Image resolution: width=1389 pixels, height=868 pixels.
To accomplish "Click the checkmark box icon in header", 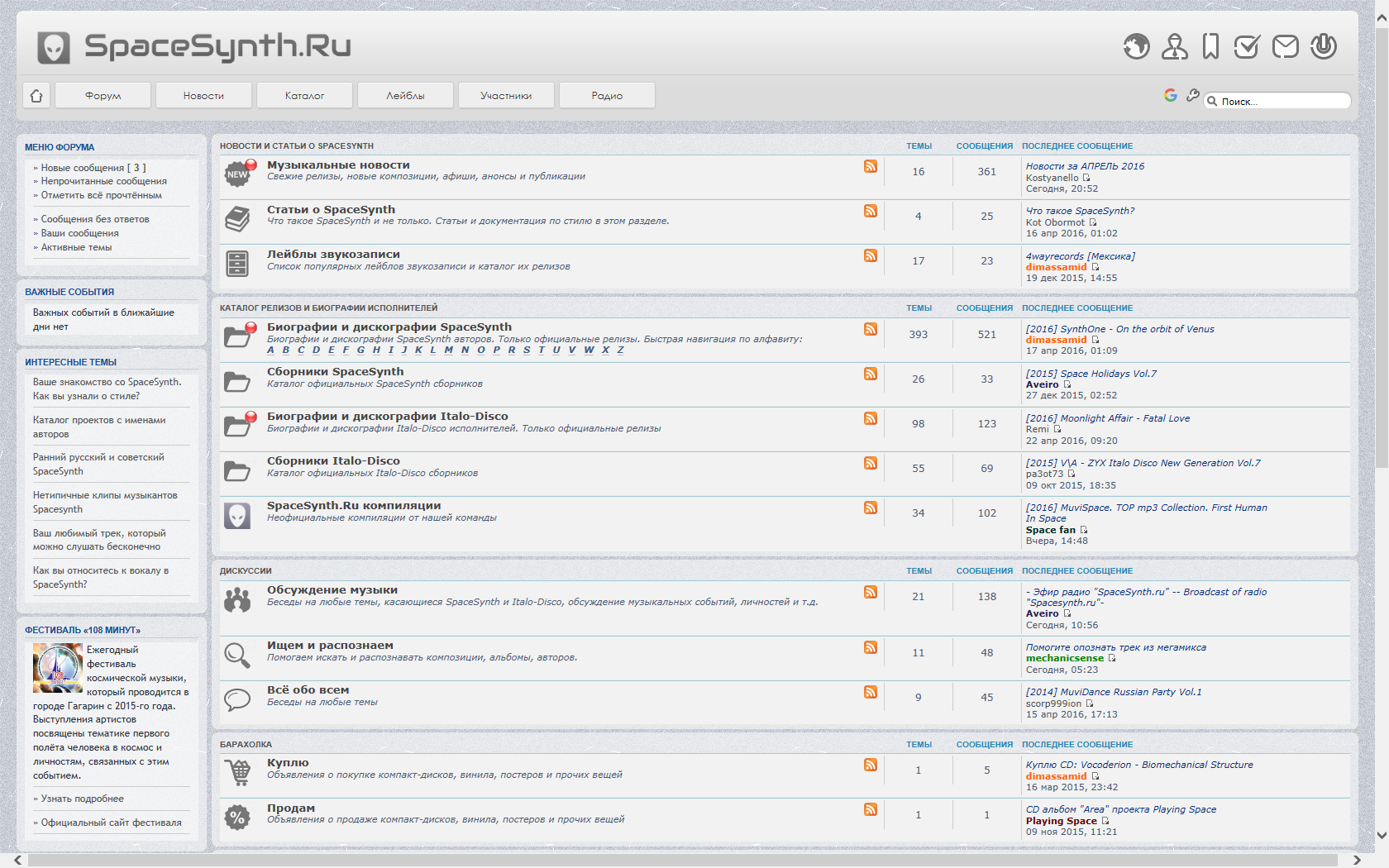I will [x=1246, y=46].
